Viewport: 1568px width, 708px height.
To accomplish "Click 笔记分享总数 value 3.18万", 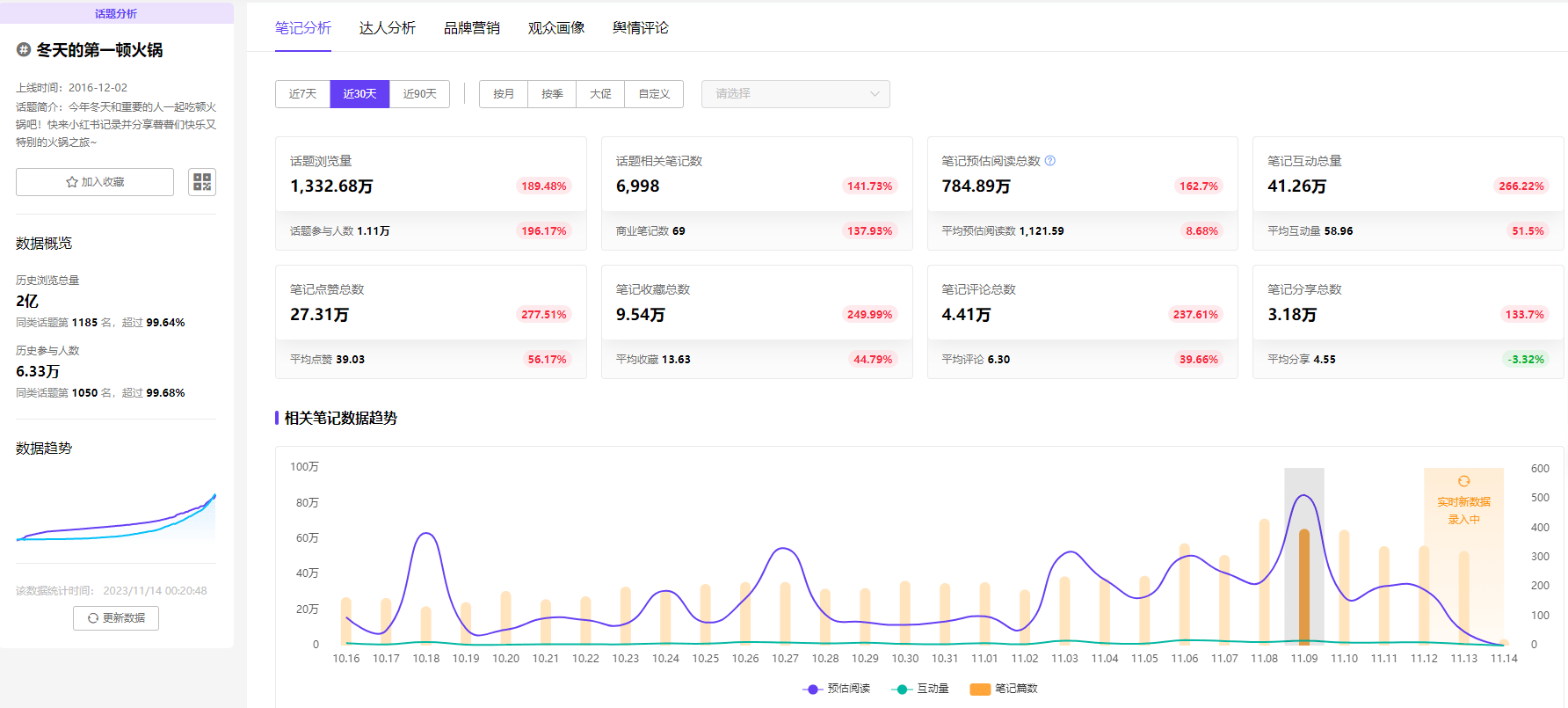I will tap(1292, 315).
